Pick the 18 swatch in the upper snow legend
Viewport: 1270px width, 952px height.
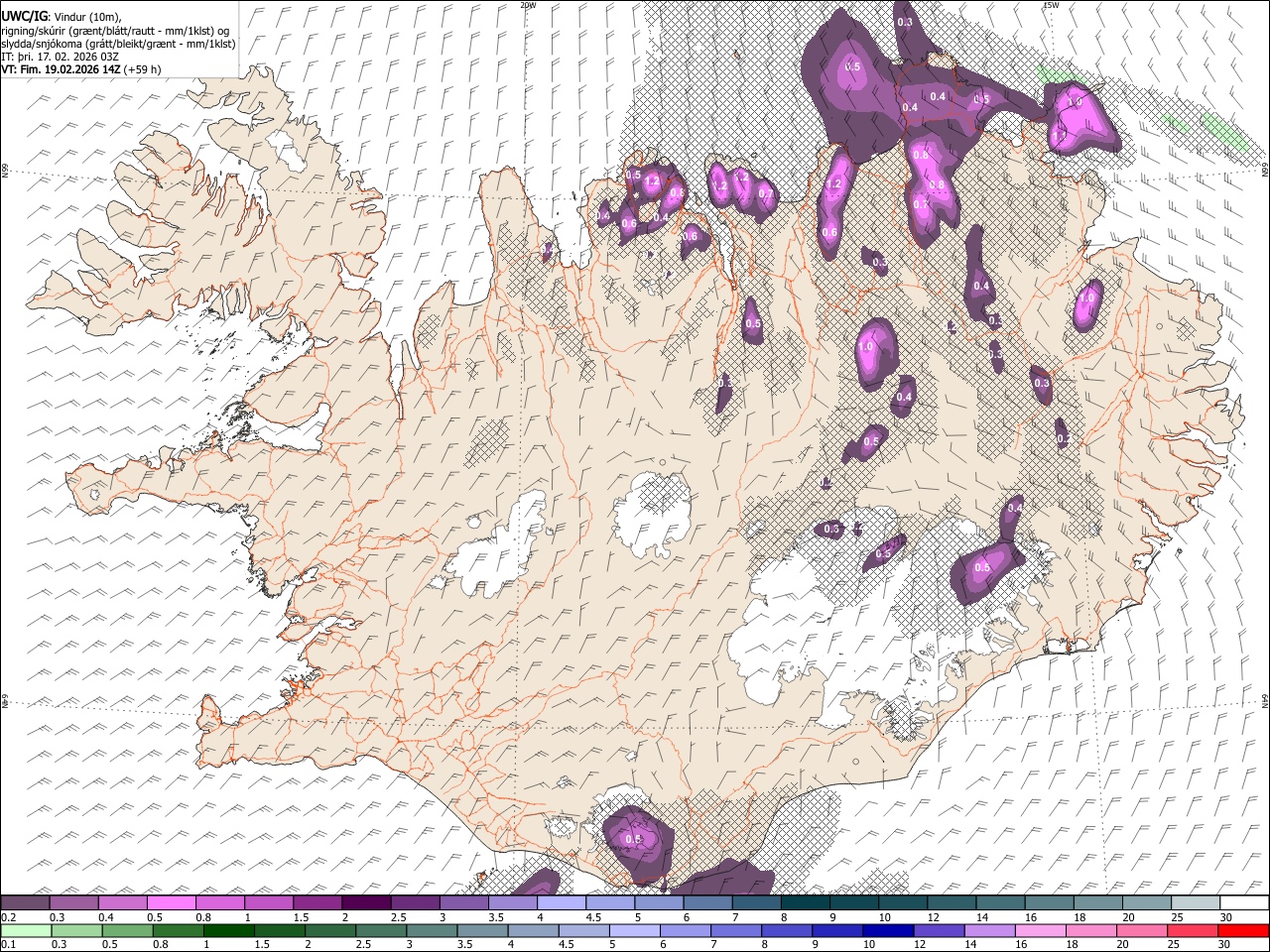pos(1097,902)
